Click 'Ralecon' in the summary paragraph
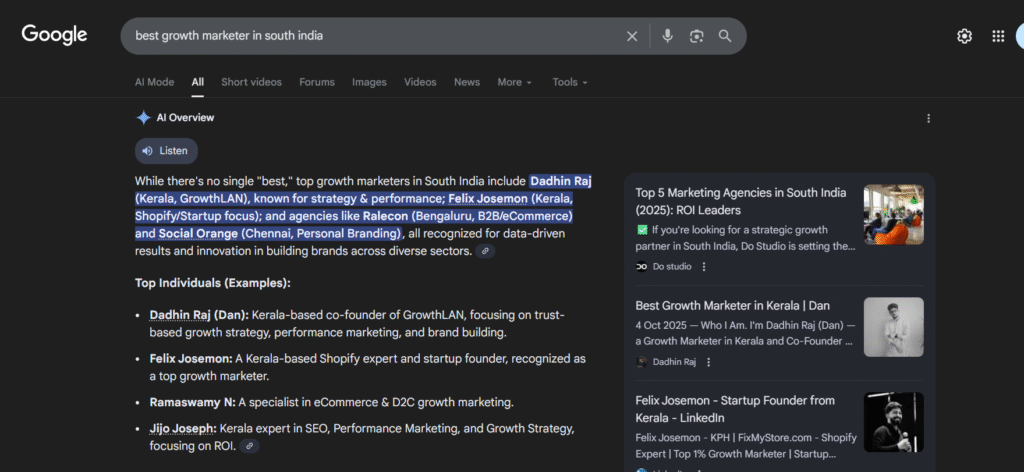 [386, 215]
